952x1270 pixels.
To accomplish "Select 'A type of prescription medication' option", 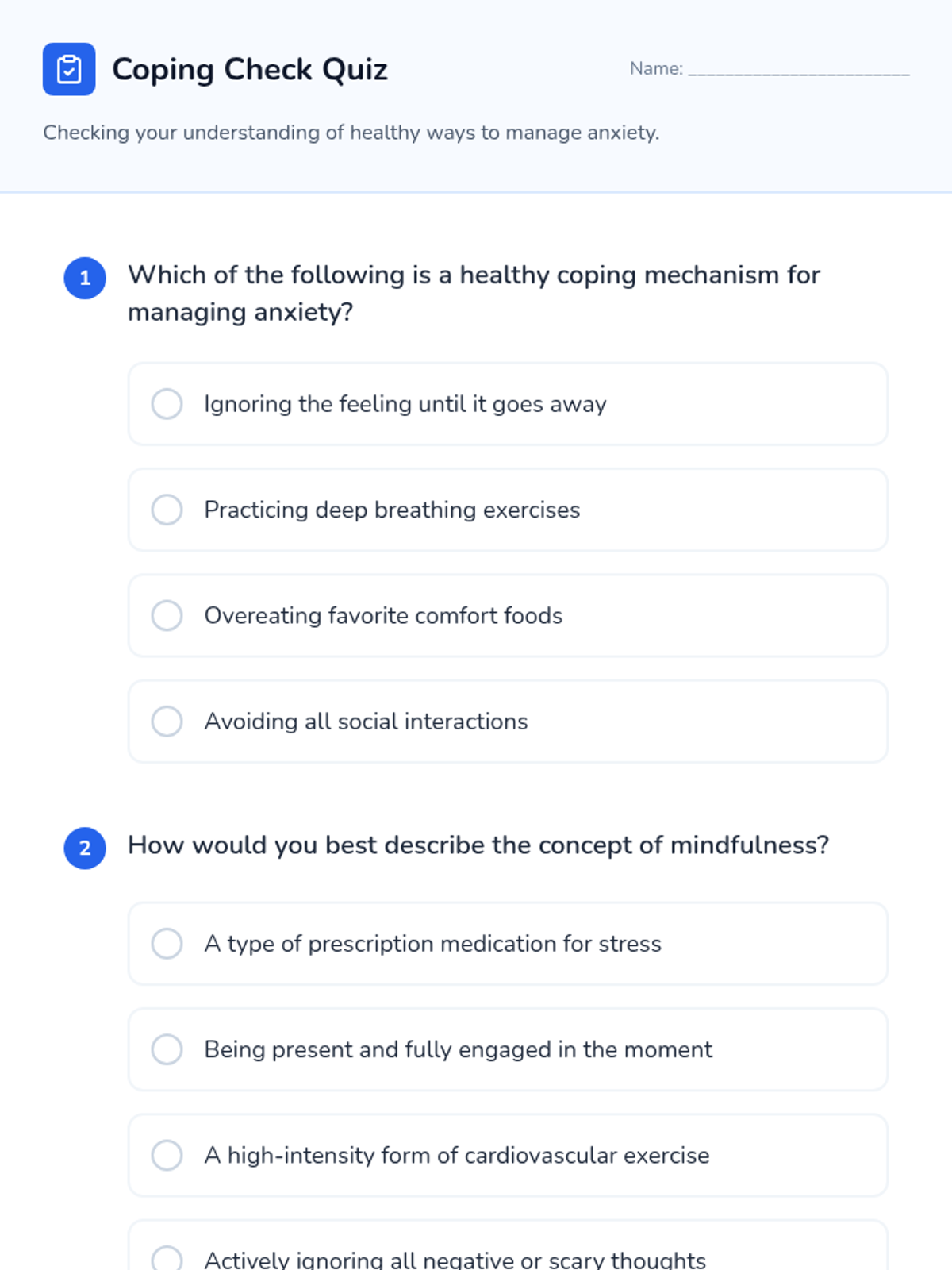I will tap(167, 944).
